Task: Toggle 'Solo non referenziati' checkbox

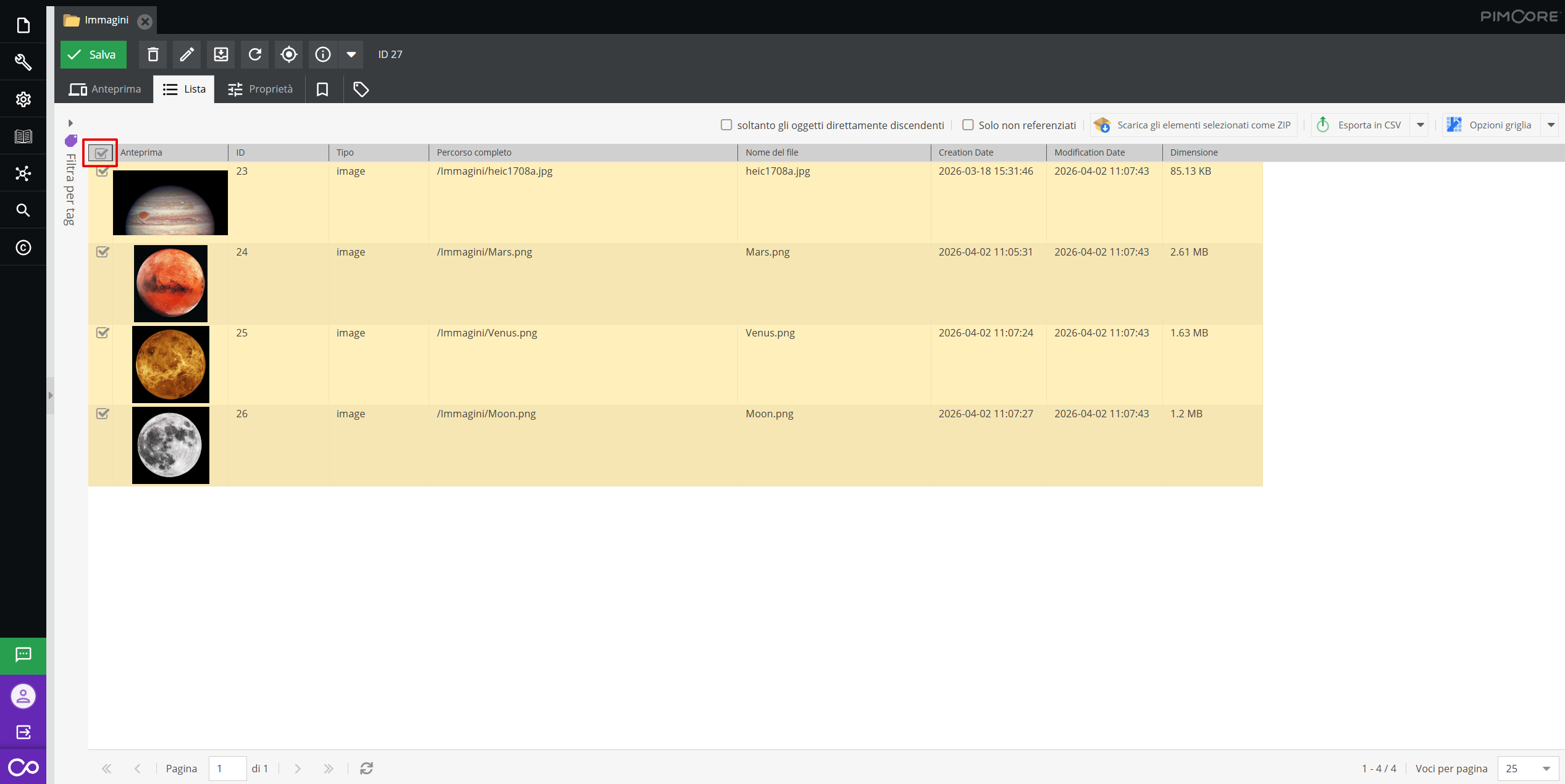Action: 968,125
